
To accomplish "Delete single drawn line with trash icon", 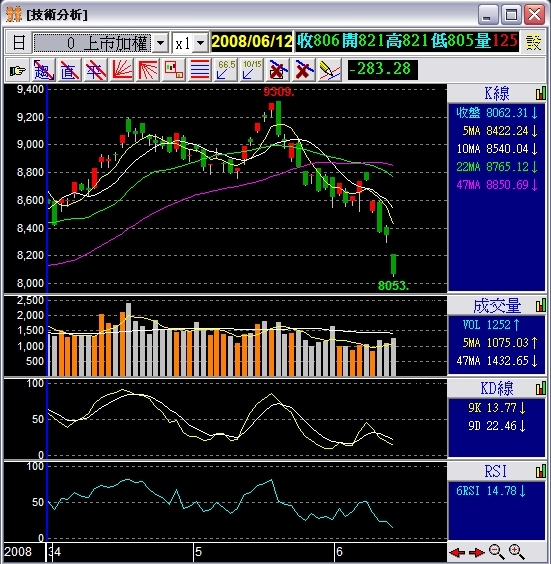I will [x=278, y=70].
